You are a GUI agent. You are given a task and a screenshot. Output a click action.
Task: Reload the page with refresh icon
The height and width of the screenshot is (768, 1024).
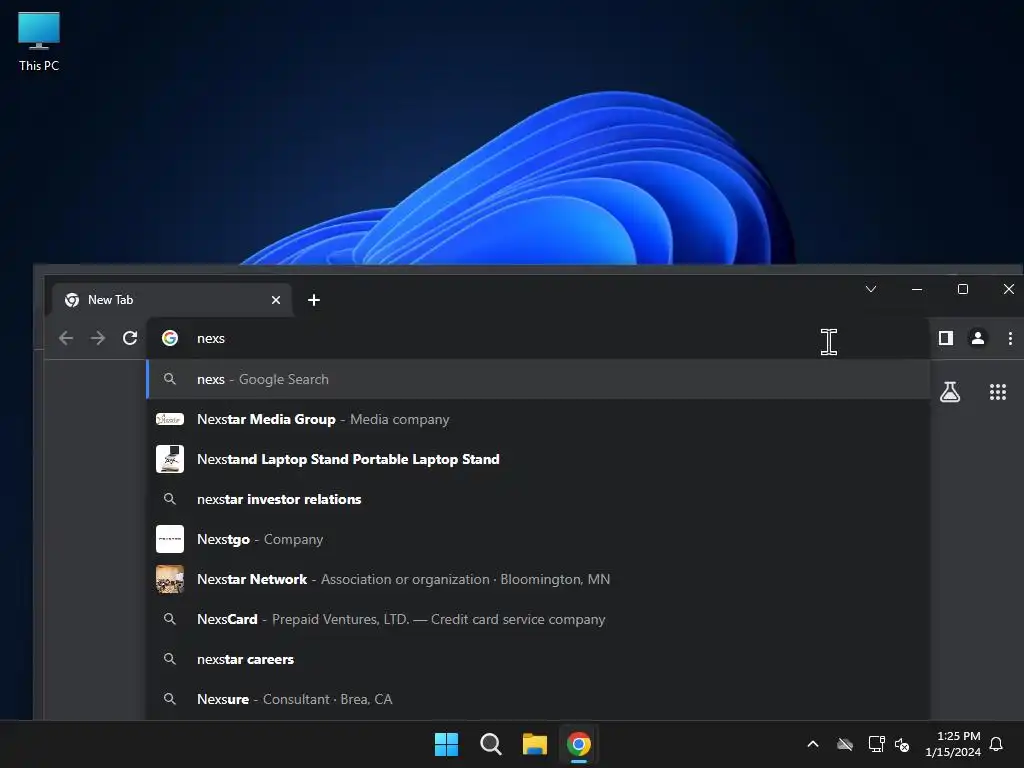coord(130,338)
